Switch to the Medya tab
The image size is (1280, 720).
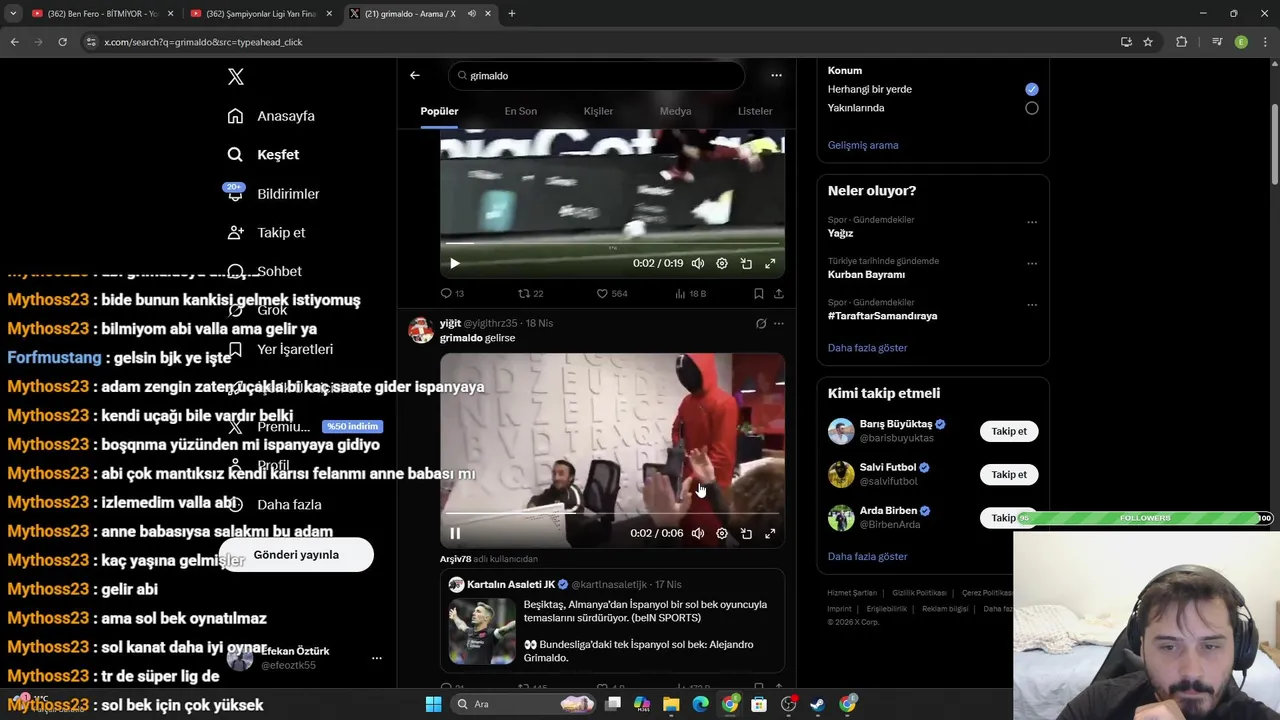point(675,111)
